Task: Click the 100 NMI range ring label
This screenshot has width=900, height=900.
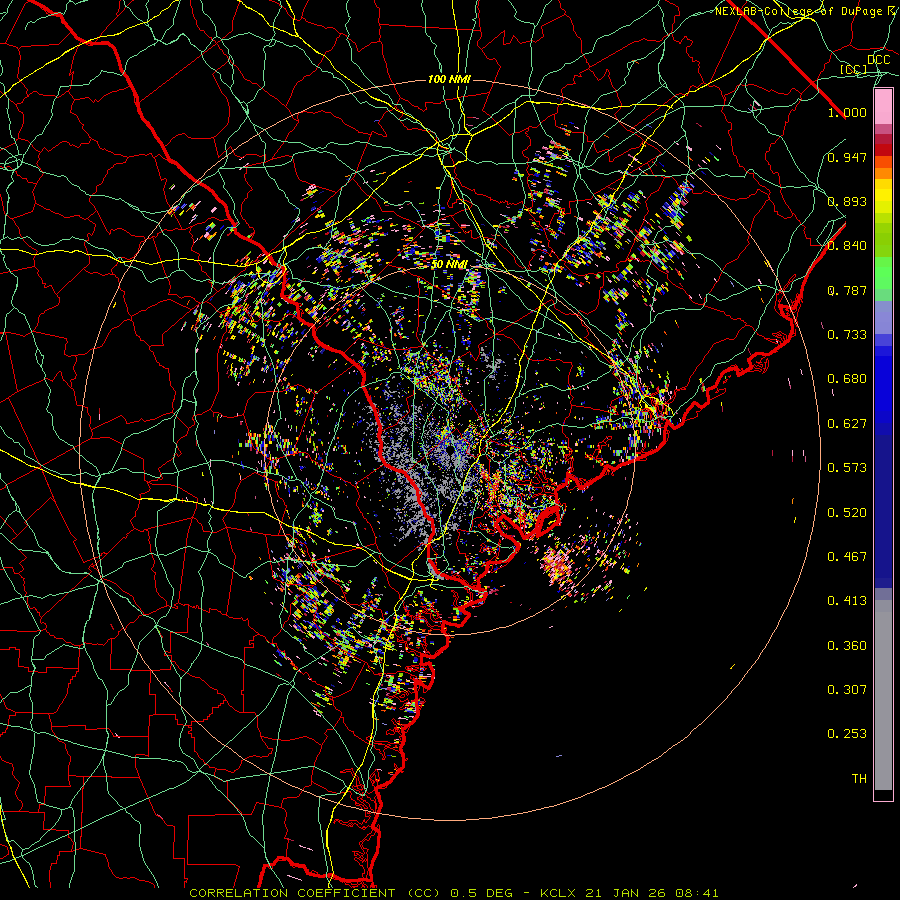Action: (449, 79)
